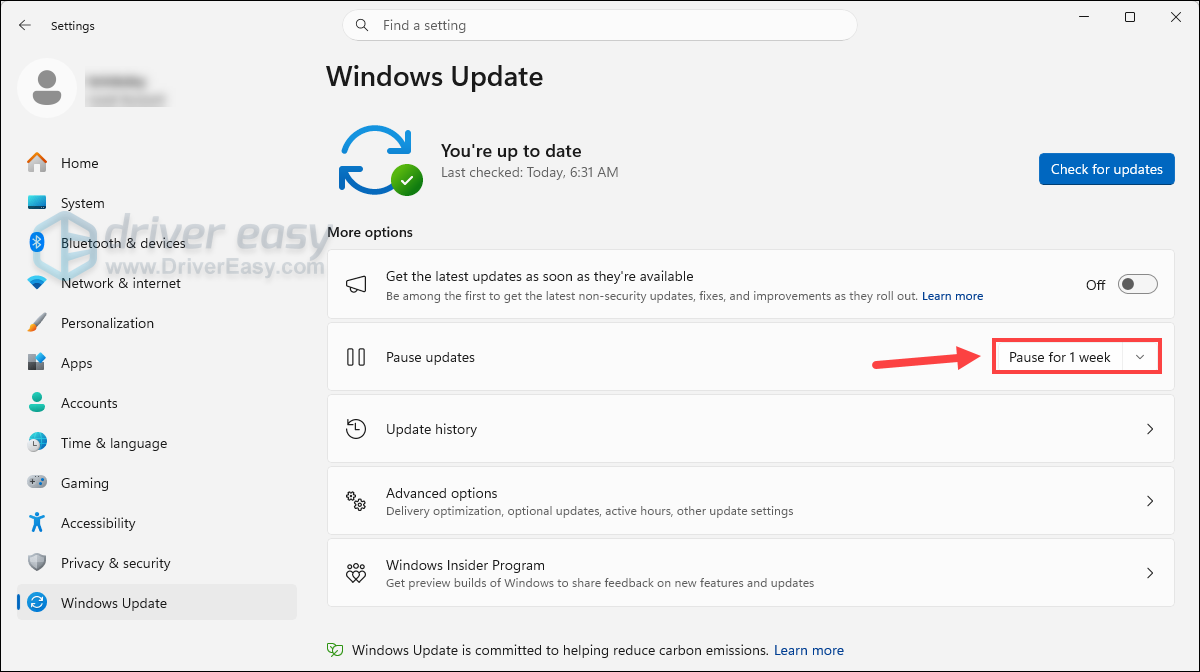This screenshot has width=1200, height=672.
Task: Click the Apps icon in sidebar
Action: [x=37, y=363]
